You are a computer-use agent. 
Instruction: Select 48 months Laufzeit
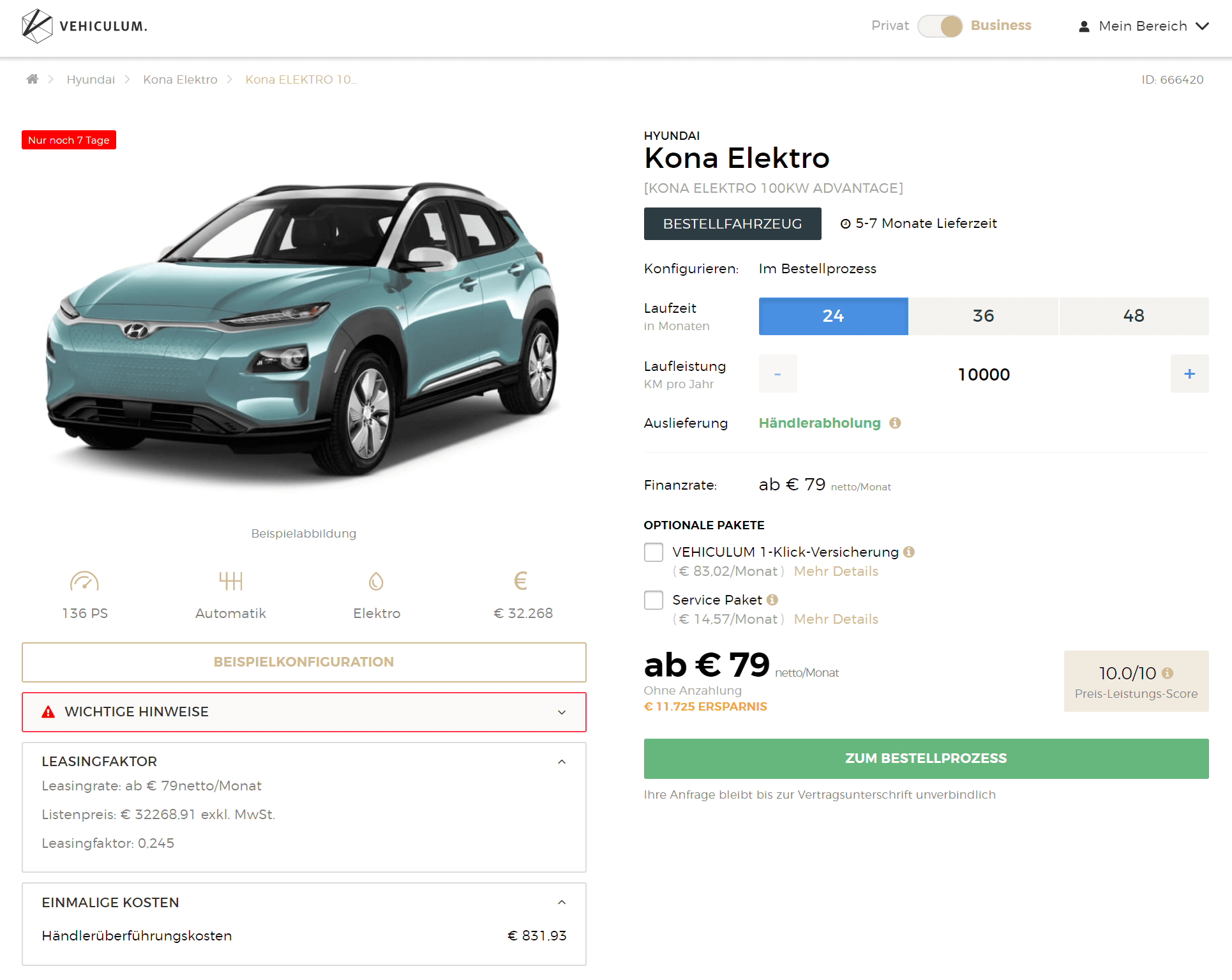pyautogui.click(x=1134, y=316)
